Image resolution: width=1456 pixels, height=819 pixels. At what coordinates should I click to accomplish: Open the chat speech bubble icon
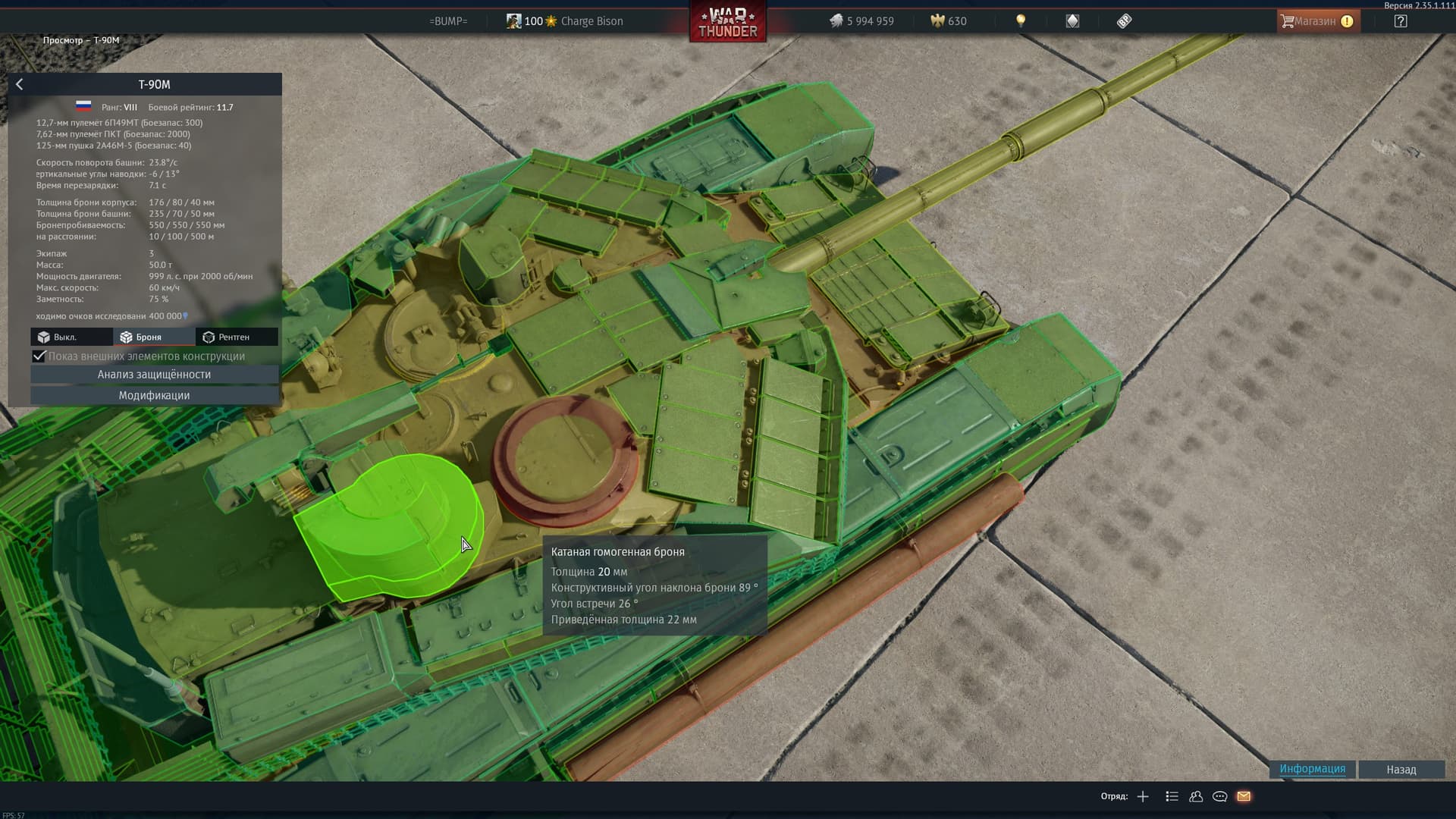[1219, 796]
